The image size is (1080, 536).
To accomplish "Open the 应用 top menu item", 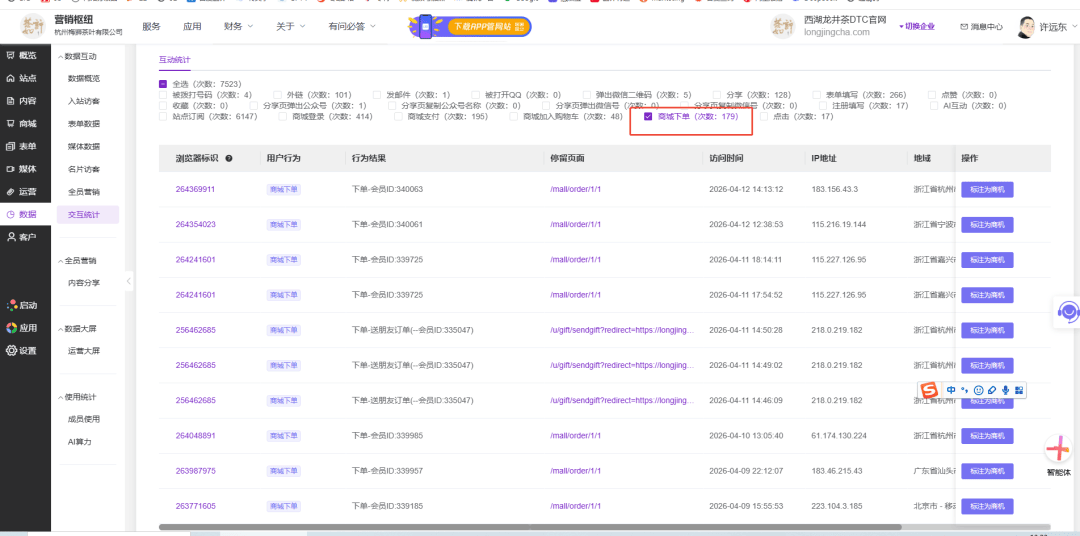I will [192, 27].
